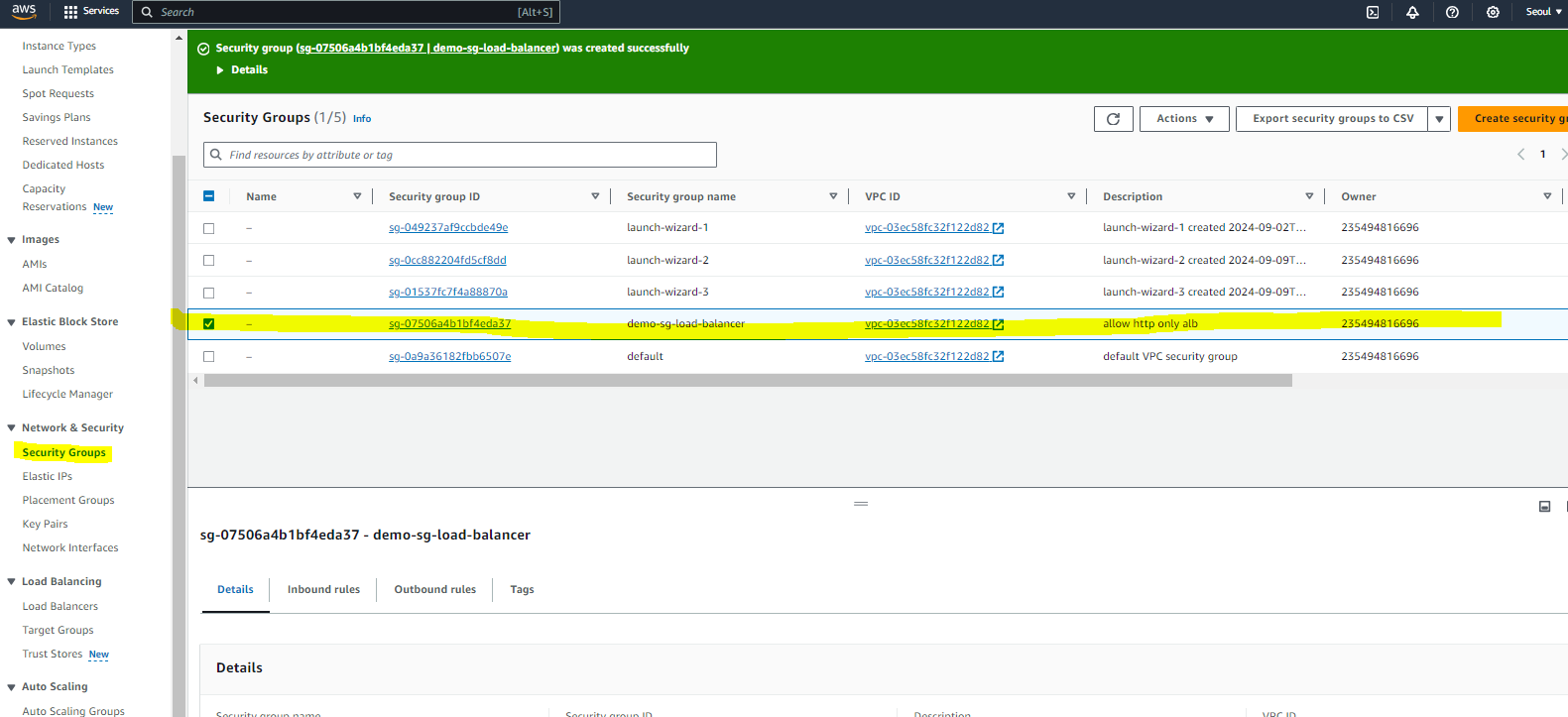This screenshot has height=717, width=1568.
Task: Open external link icon for launch-wizard-2 VPC
Action: (x=999, y=261)
